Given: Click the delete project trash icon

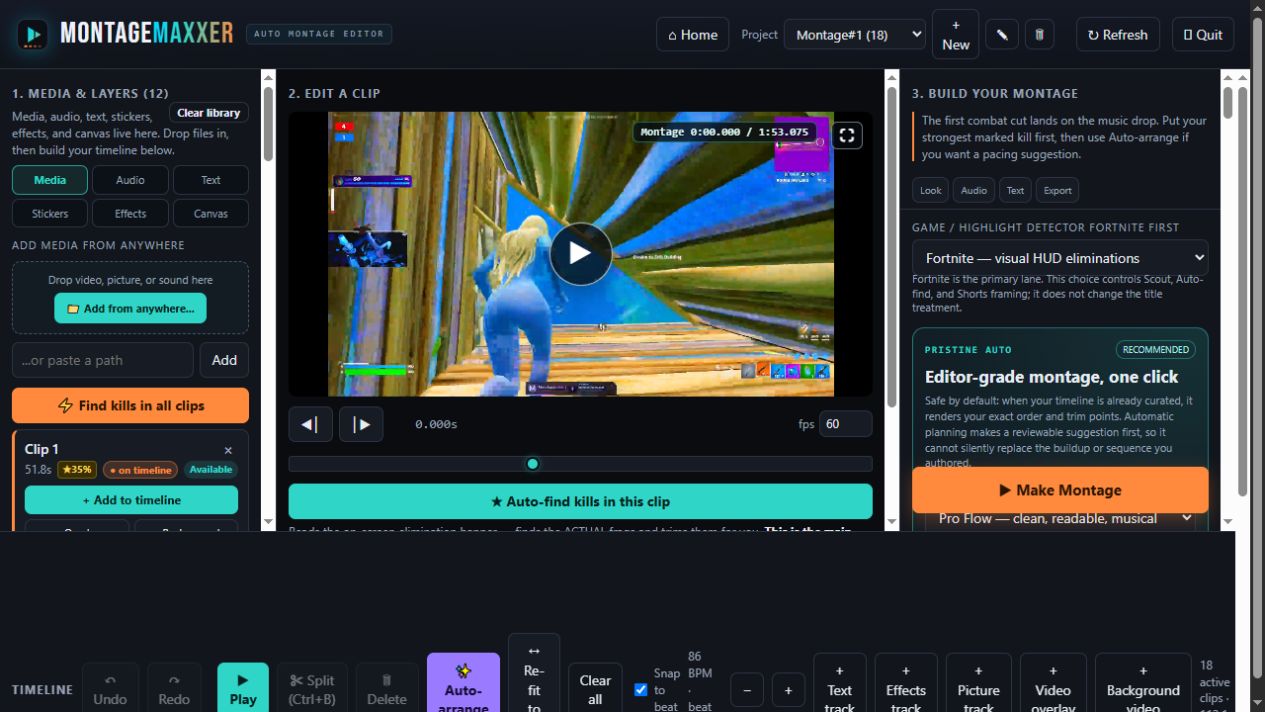Looking at the screenshot, I should point(1039,34).
